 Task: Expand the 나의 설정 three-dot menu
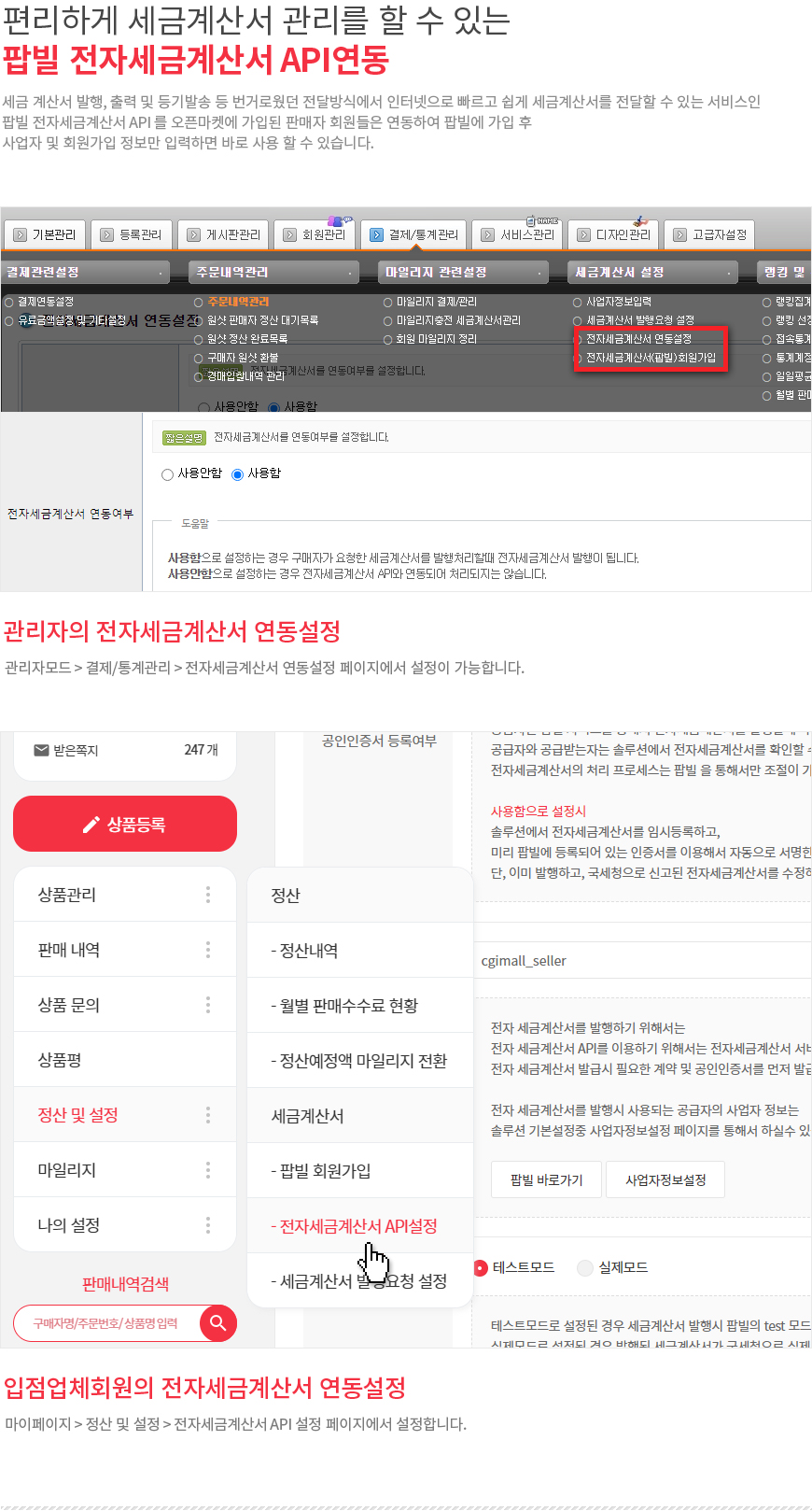[208, 1225]
